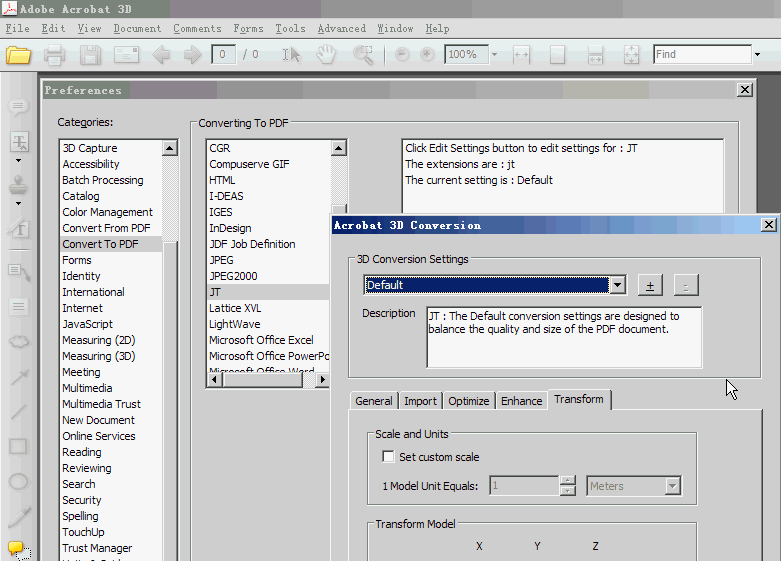Open the Tools menu
The height and width of the screenshot is (561, 781).
[290, 28]
